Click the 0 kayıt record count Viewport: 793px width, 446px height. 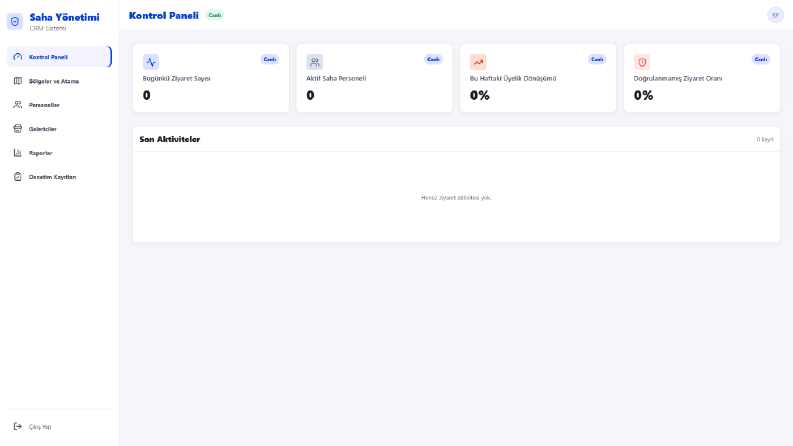[765, 139]
